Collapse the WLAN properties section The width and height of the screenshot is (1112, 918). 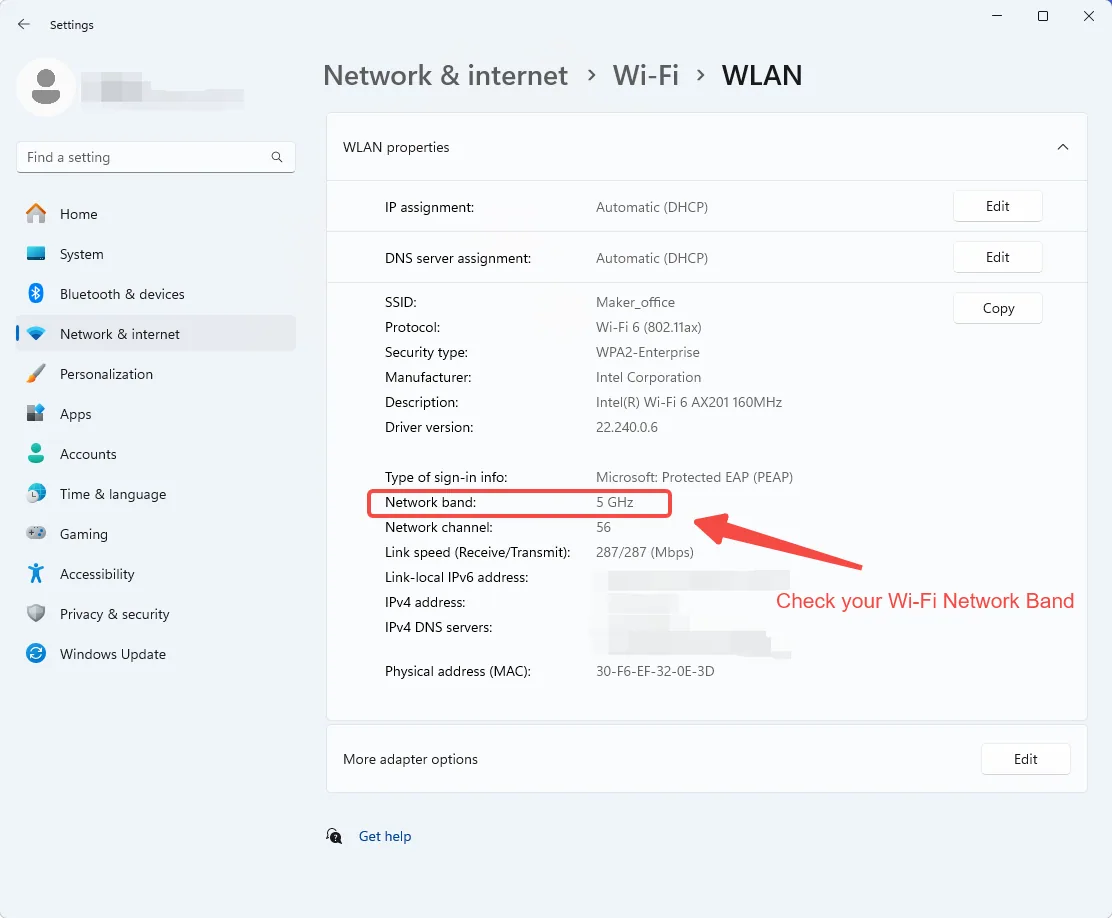1062,147
